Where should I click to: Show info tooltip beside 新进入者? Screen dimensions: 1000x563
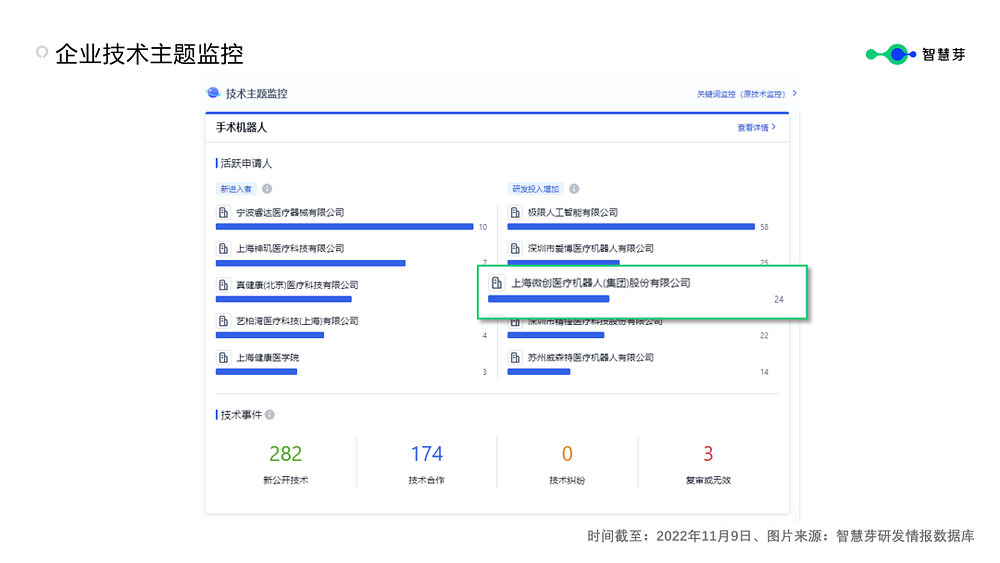[x=267, y=189]
